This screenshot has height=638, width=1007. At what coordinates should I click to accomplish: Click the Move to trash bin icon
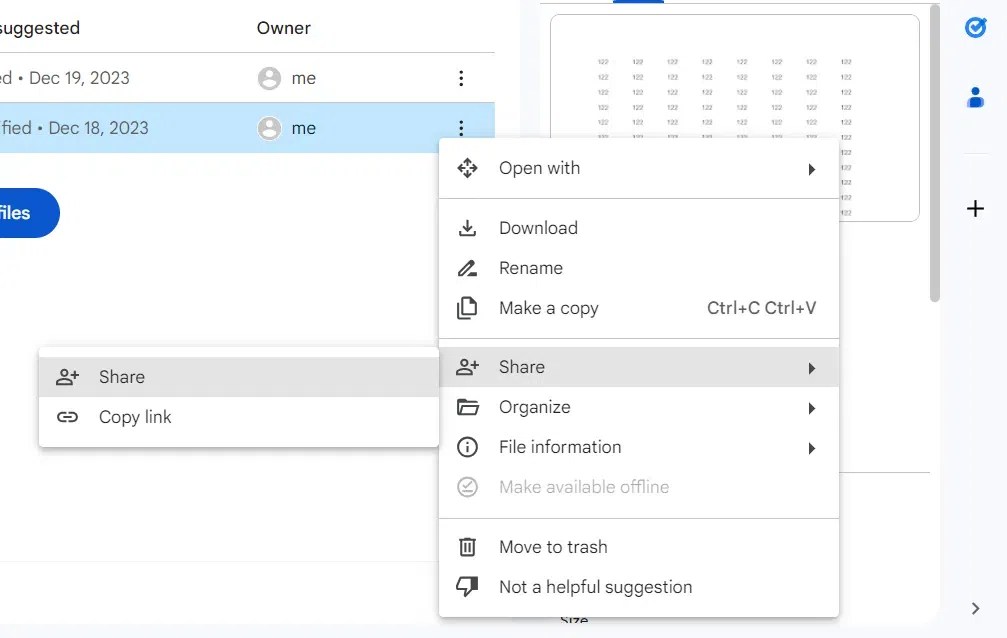(x=467, y=547)
